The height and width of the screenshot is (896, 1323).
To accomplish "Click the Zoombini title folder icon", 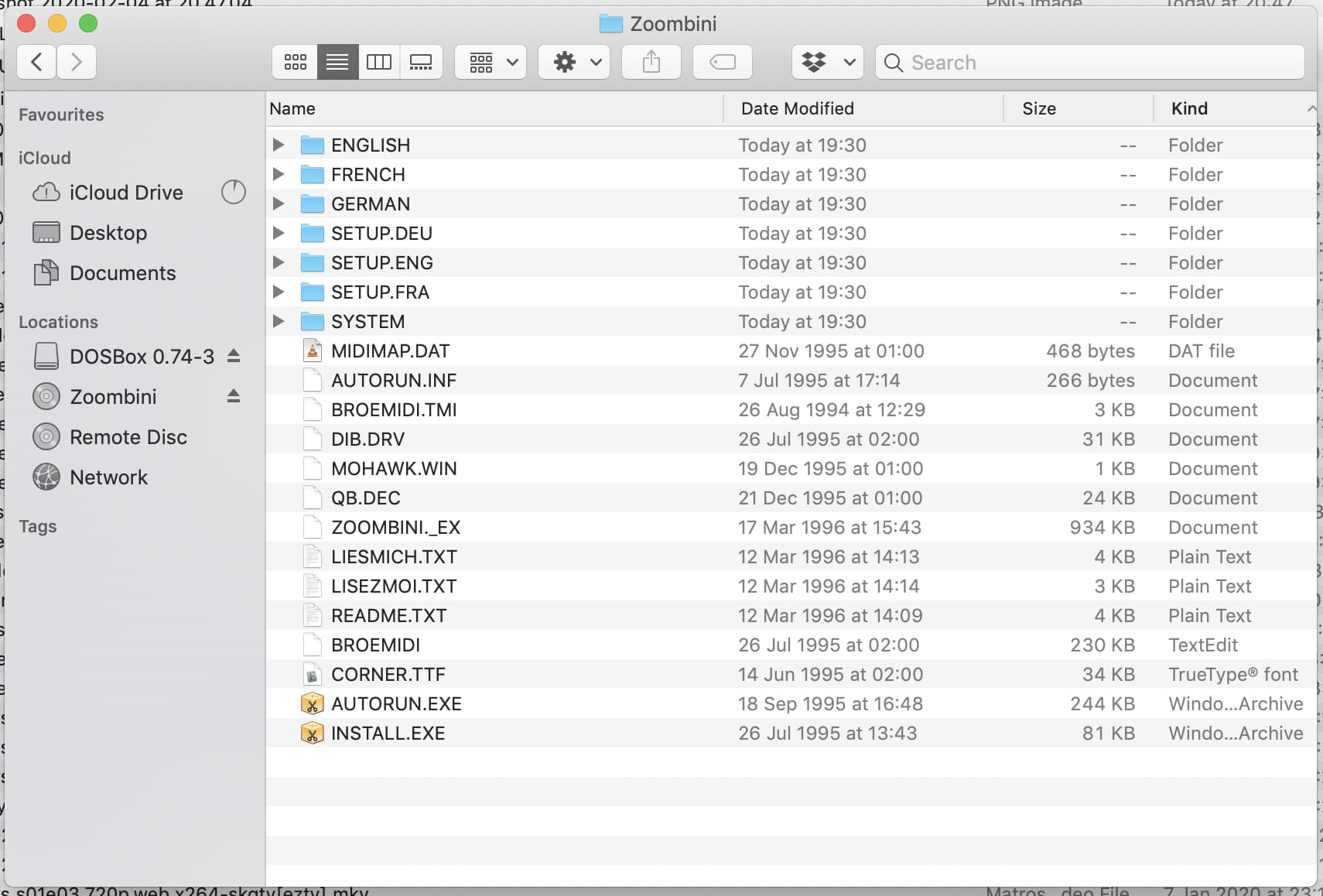I will point(610,24).
